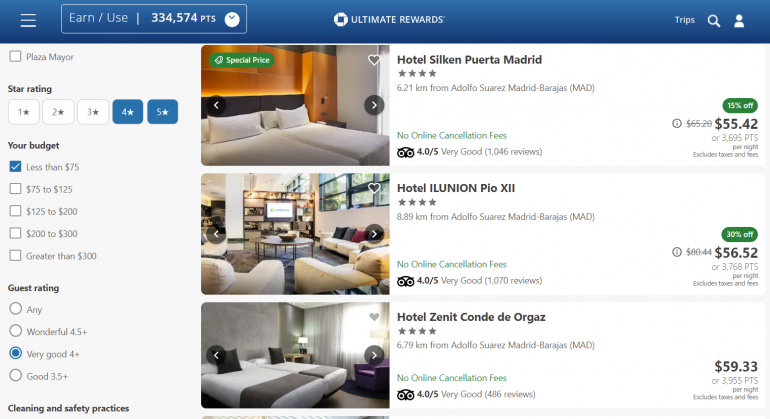This screenshot has width=770, height=419.
Task: Save Hotel ILUNION Pio XII with heart icon
Action: [374, 188]
